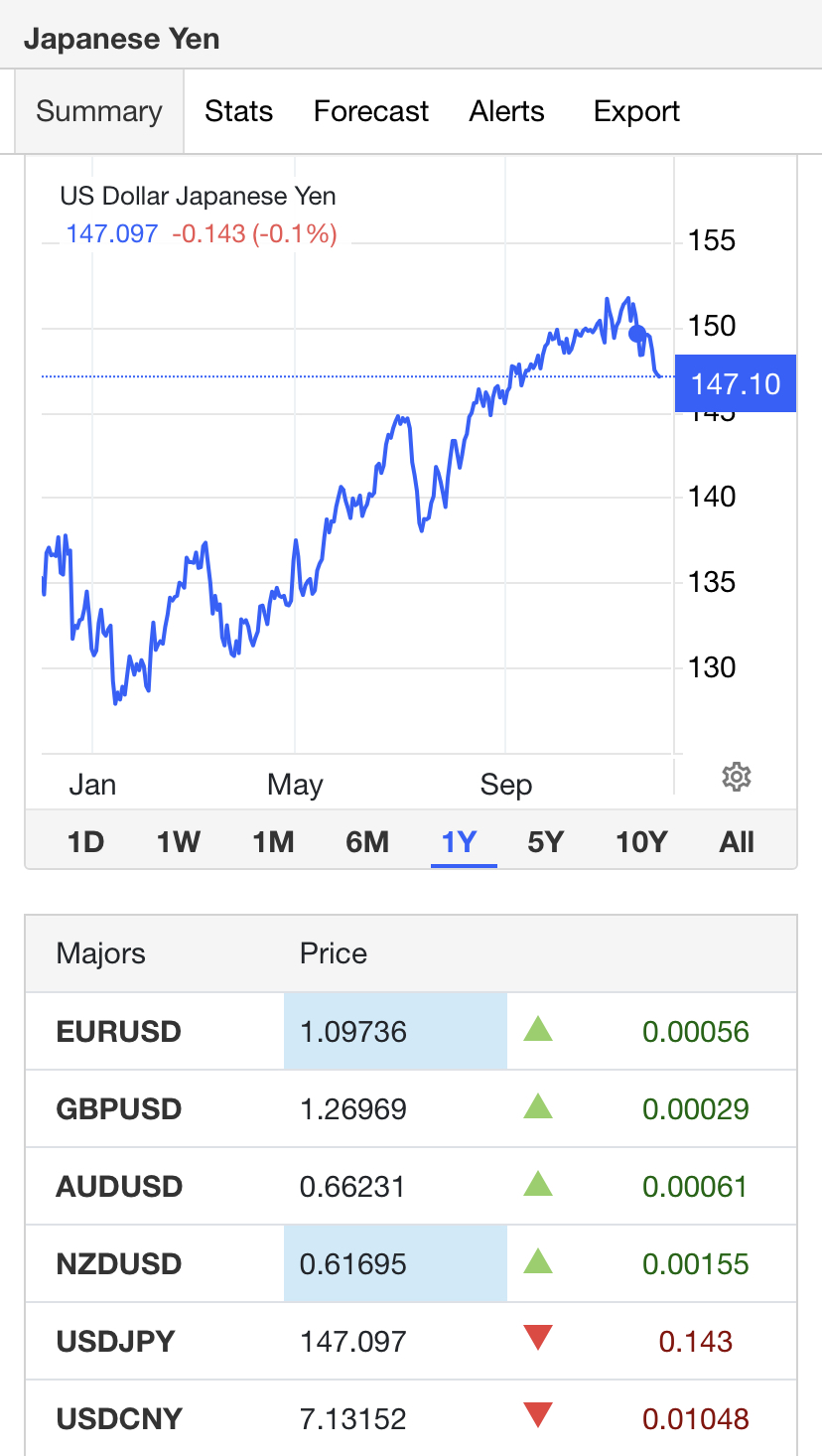Click the Japanese Yen page heading
This screenshot has height=1456, width=822.
pos(122,39)
